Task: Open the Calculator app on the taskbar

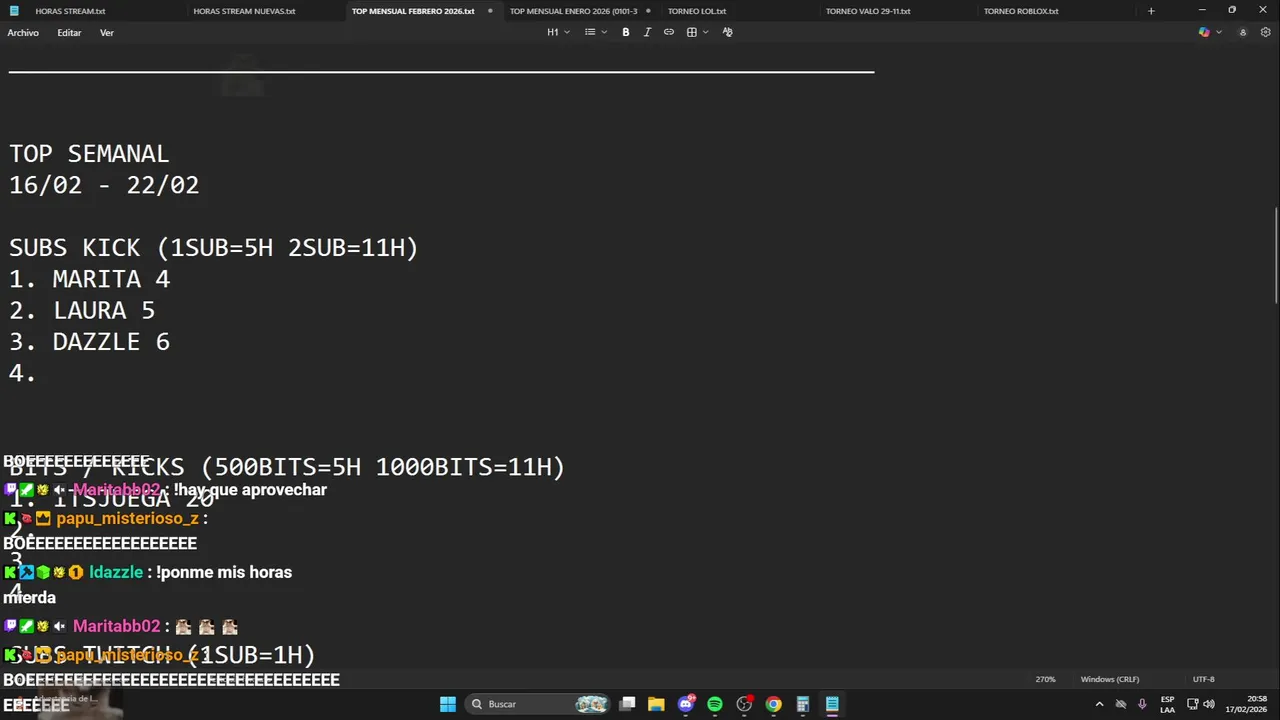Action: (x=802, y=704)
